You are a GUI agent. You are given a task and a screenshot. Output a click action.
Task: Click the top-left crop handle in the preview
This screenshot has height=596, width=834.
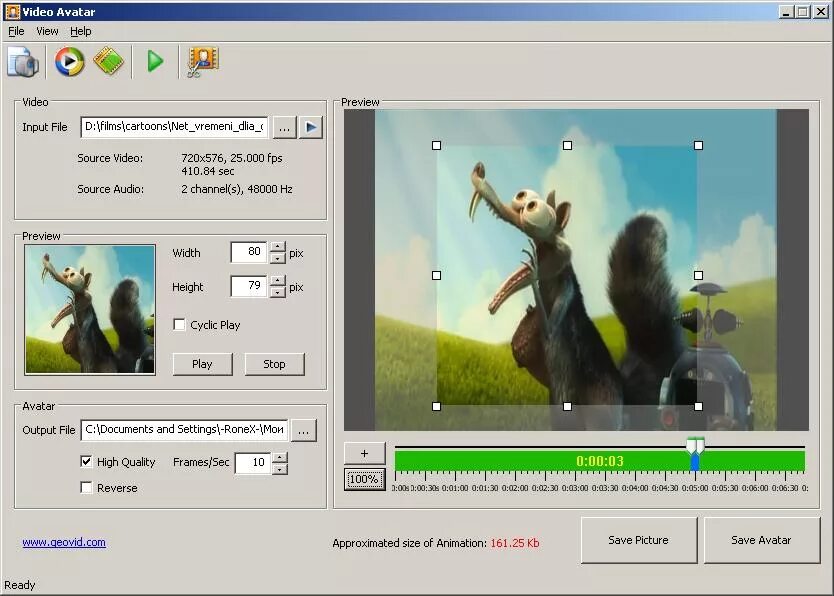436,145
